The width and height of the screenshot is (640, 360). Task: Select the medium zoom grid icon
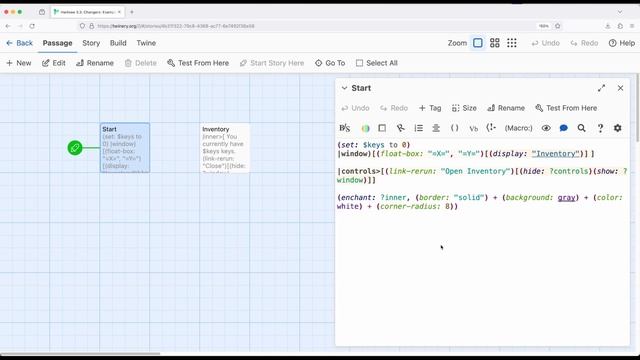495,43
